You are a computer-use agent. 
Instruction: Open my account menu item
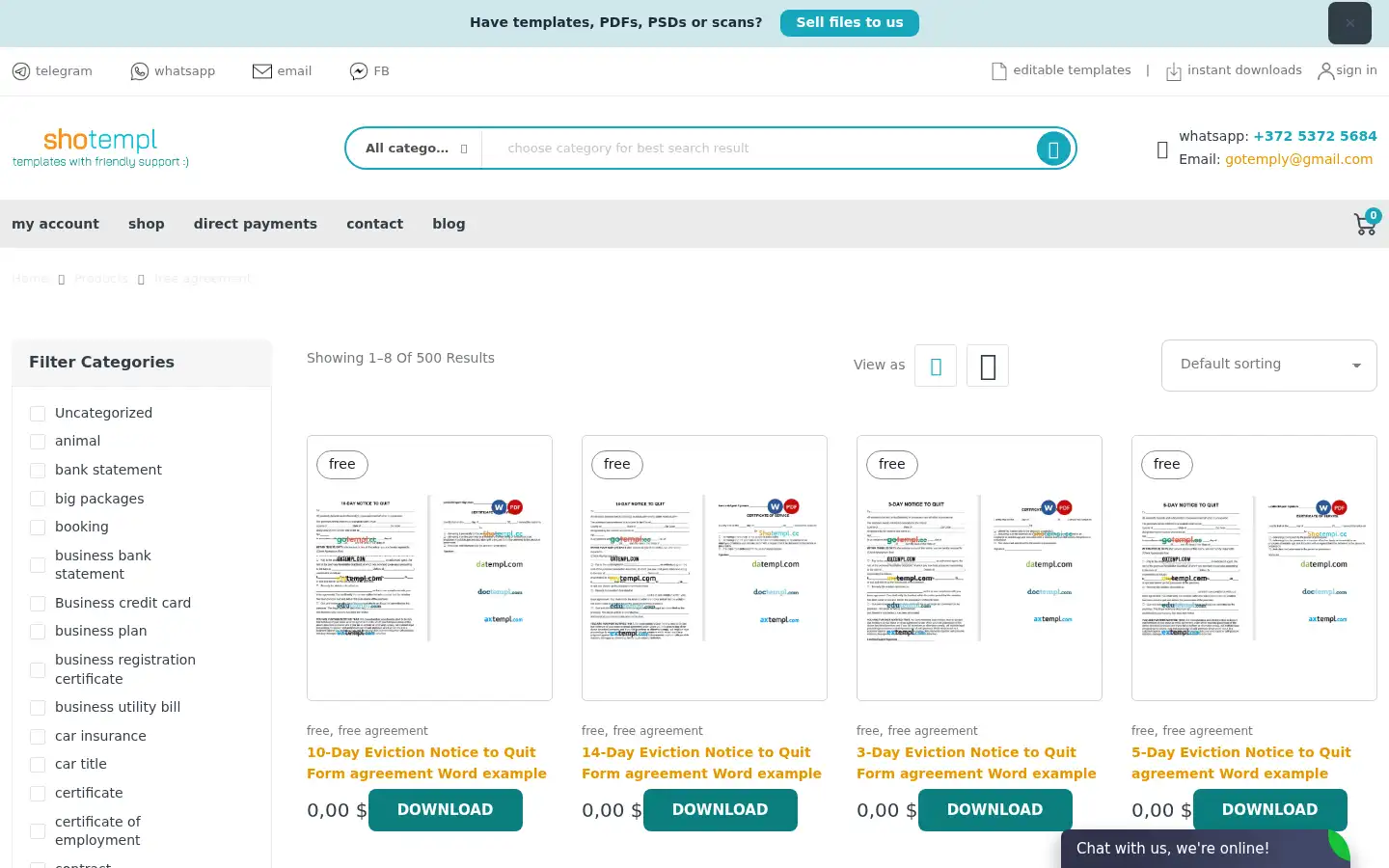pos(55,224)
